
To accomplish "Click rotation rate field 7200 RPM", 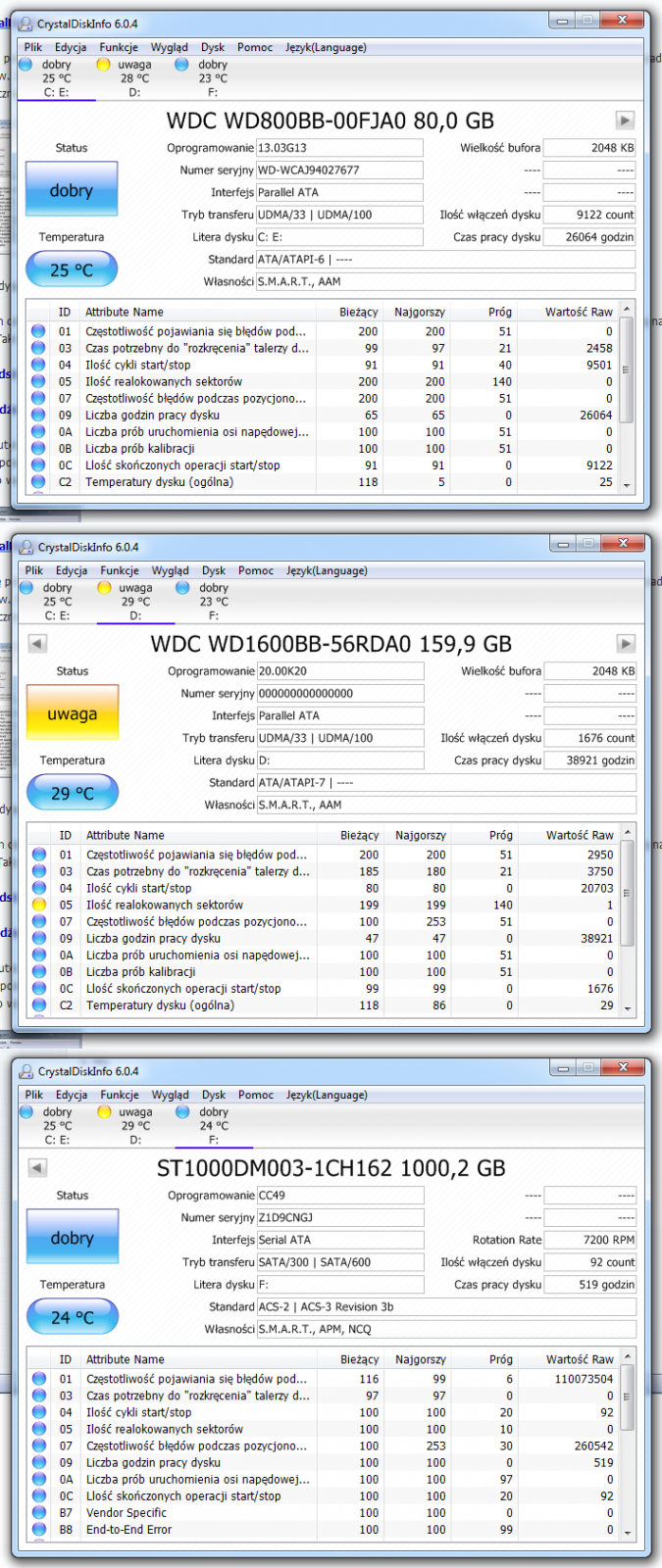I will click(590, 1240).
